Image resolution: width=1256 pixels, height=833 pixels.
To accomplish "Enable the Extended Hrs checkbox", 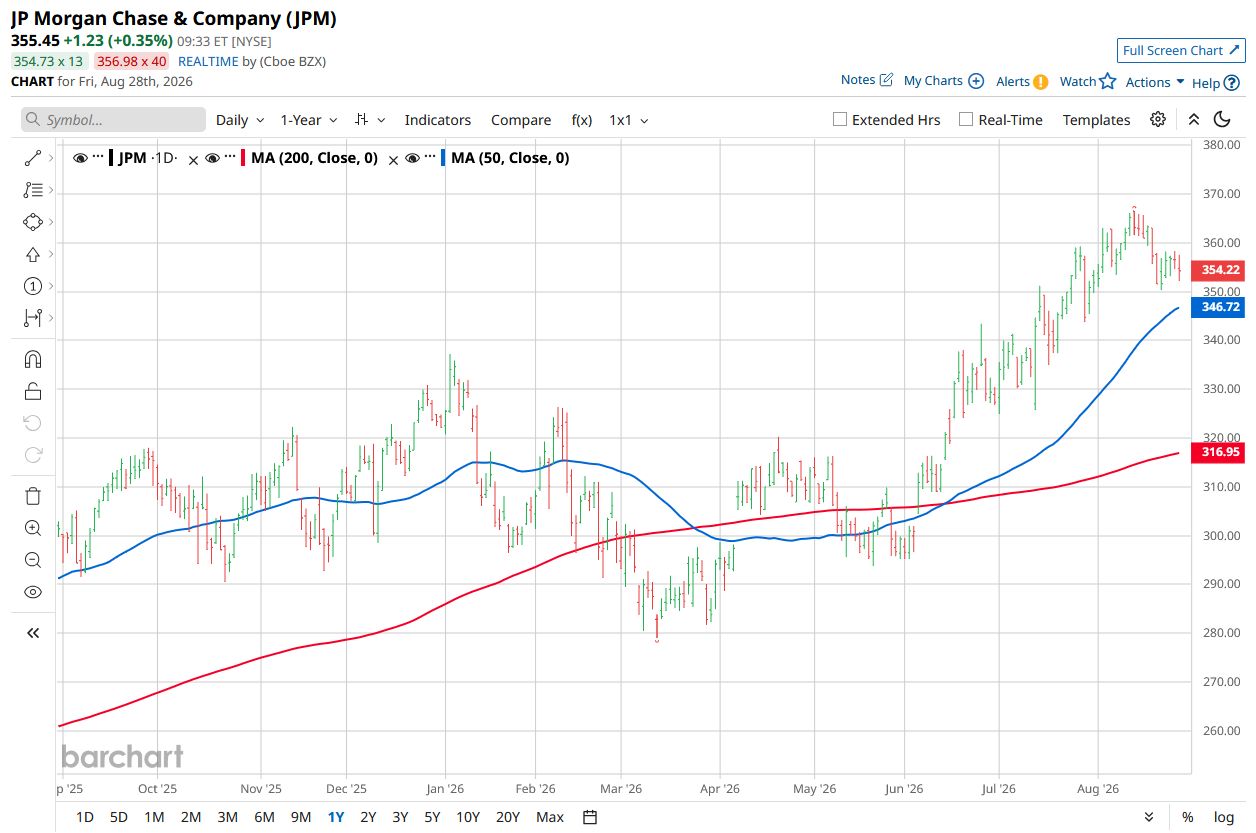I will (x=840, y=119).
